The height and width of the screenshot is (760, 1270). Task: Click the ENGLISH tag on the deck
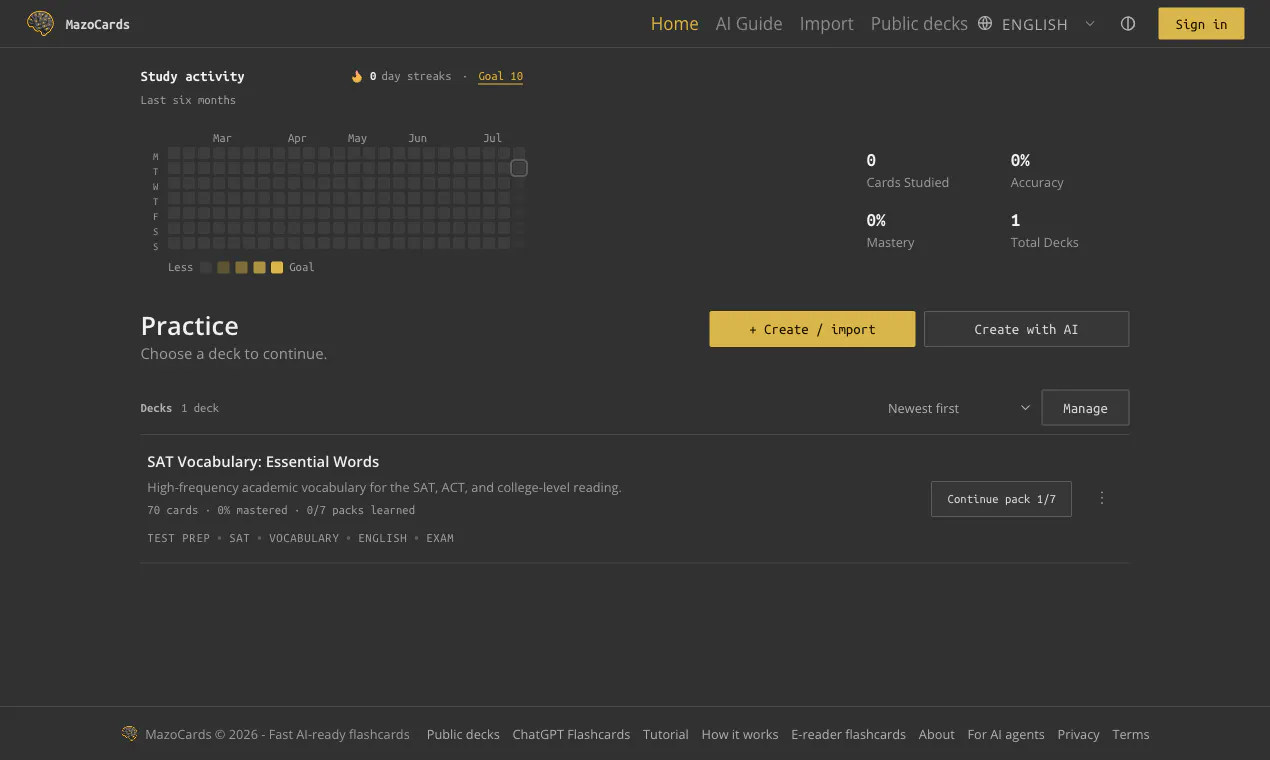pyautogui.click(x=383, y=538)
